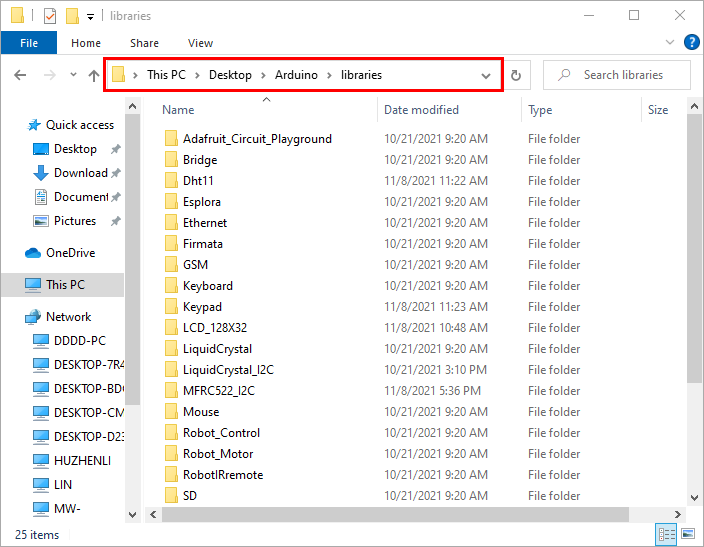The width and height of the screenshot is (704, 547).
Task: Select the Mouse folder icon
Action: coord(171,412)
